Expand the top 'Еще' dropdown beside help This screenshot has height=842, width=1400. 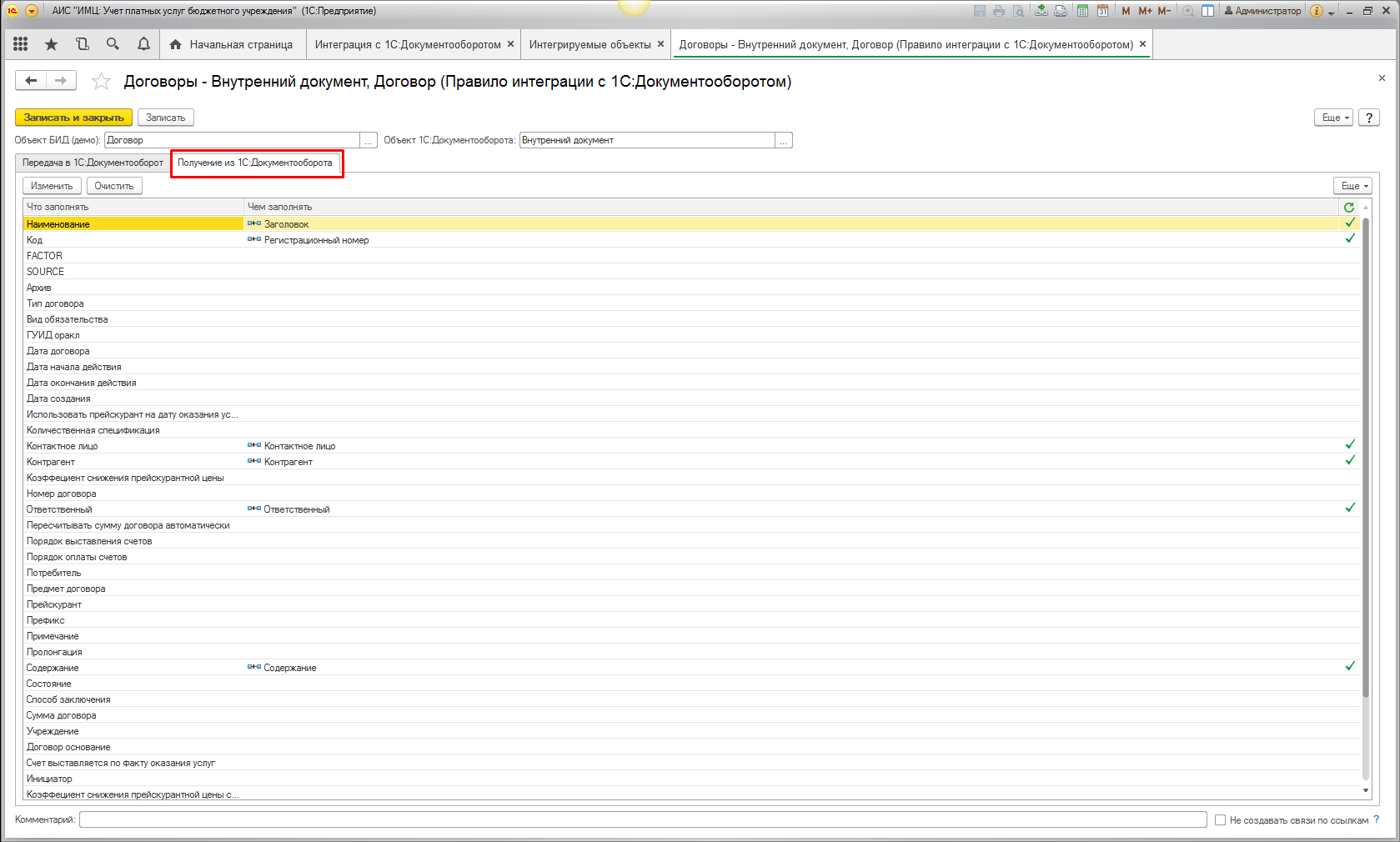(1334, 118)
